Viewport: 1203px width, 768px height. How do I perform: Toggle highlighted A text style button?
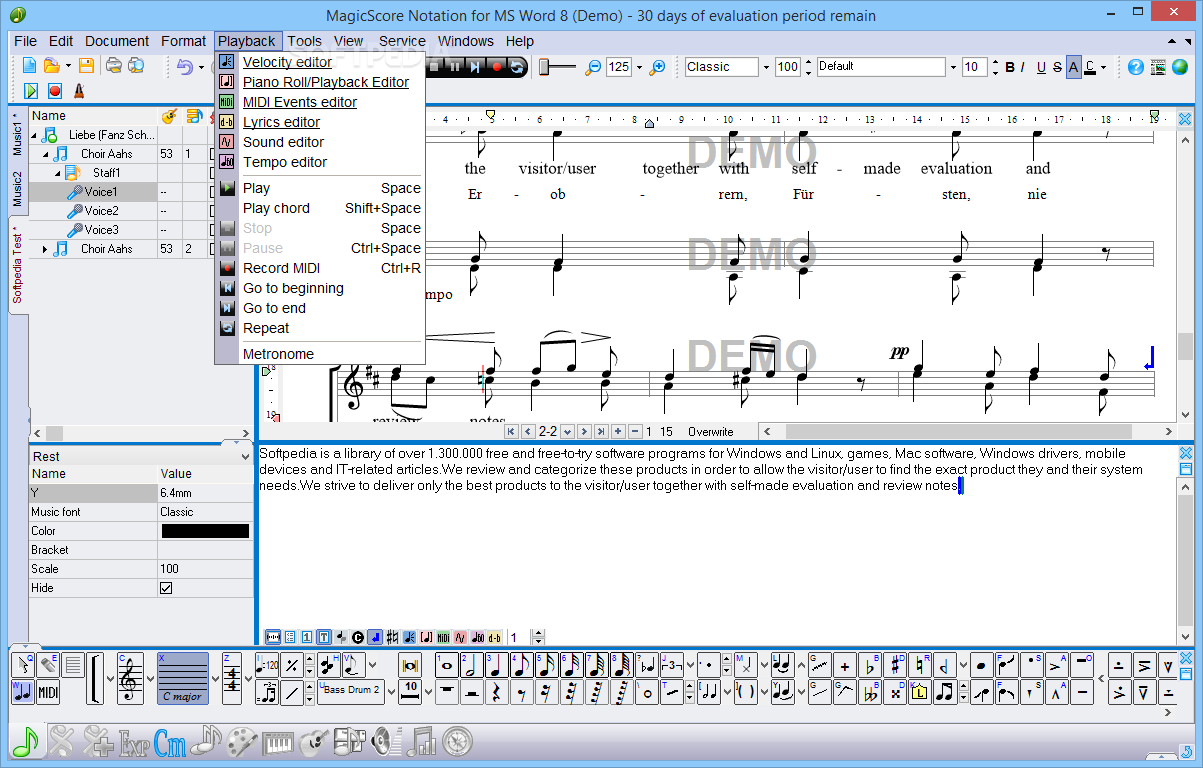1074,67
